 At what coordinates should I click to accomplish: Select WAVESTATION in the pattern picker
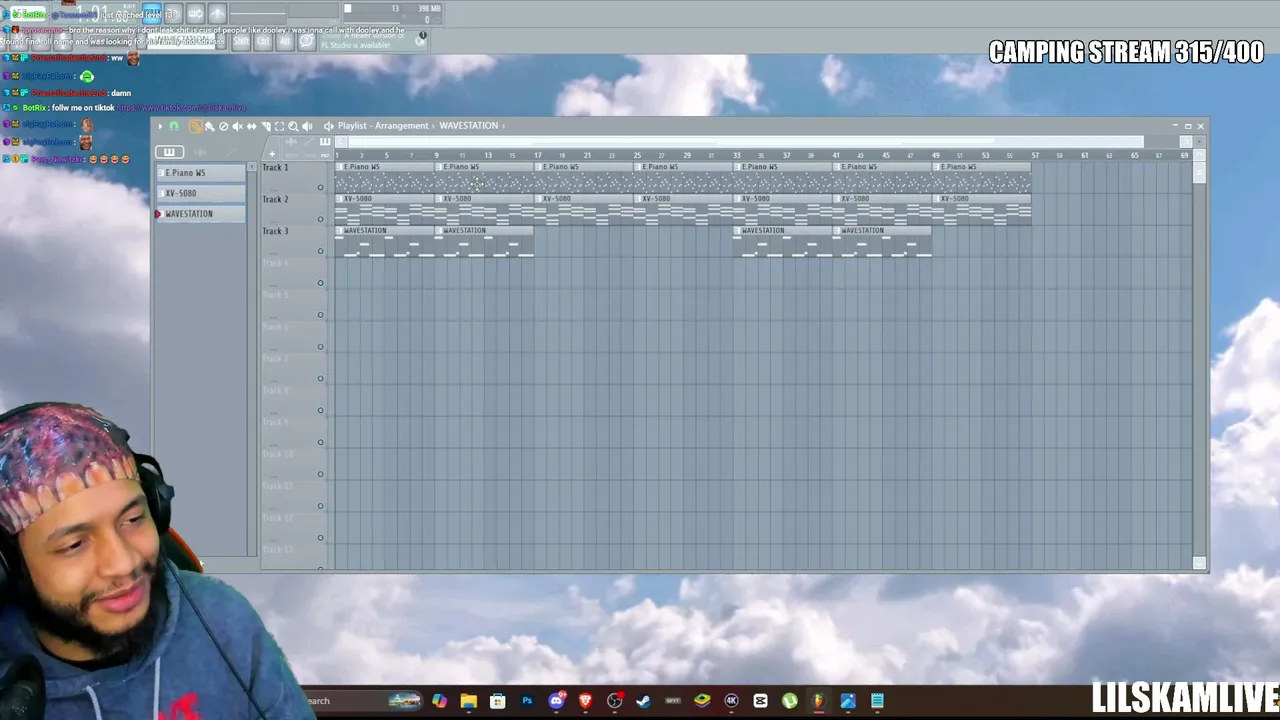point(200,214)
